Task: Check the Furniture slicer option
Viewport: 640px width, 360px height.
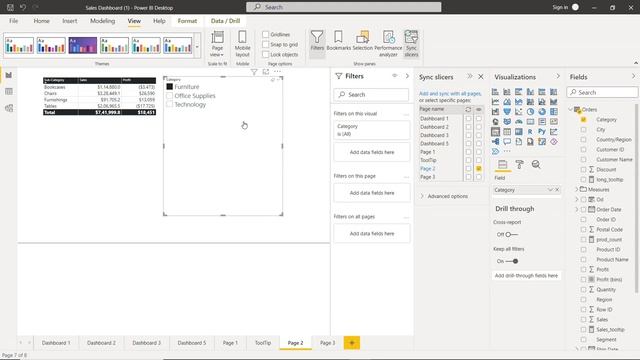Action: coord(170,87)
